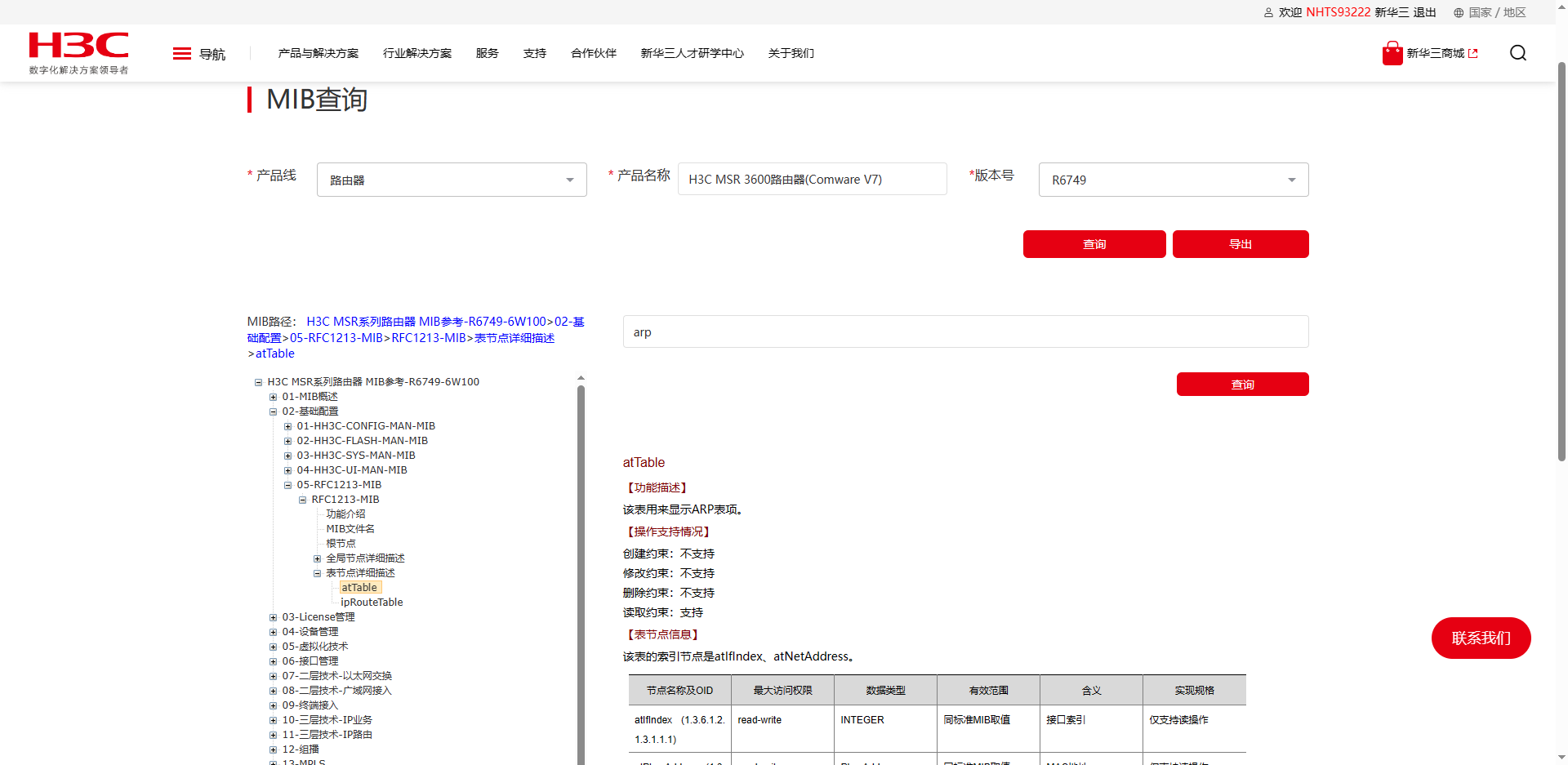Click the page vertical scrollbar
The height and width of the screenshot is (765, 1568).
(x=1561, y=261)
